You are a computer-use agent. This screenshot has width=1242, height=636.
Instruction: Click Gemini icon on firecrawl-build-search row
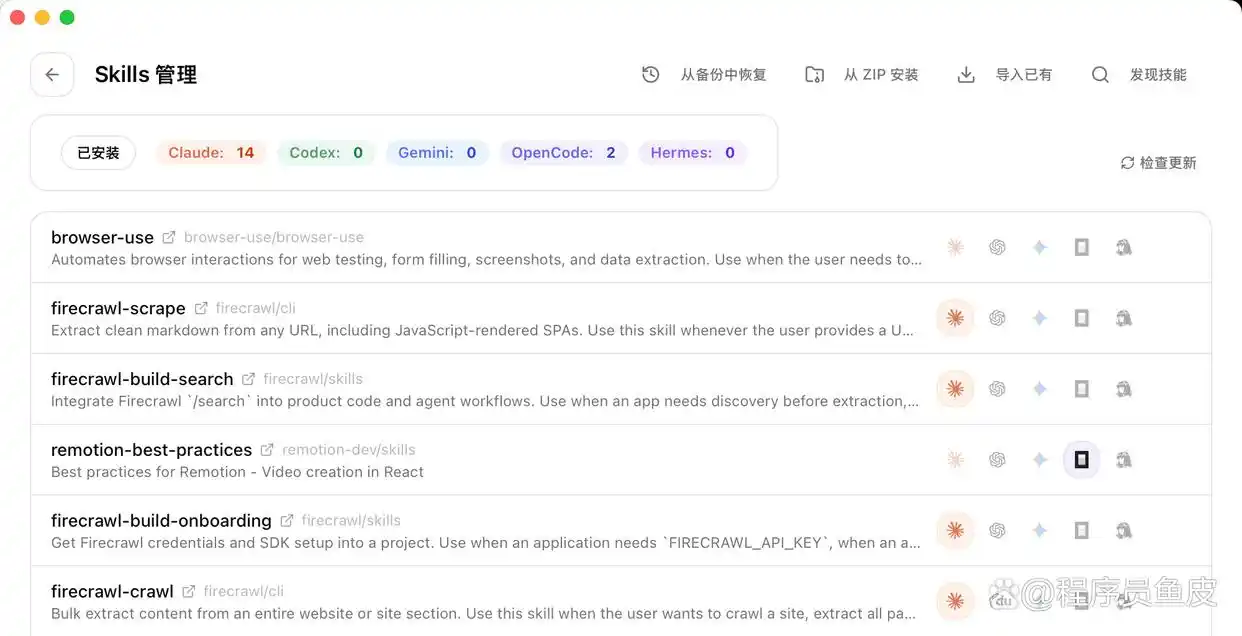pos(1039,389)
